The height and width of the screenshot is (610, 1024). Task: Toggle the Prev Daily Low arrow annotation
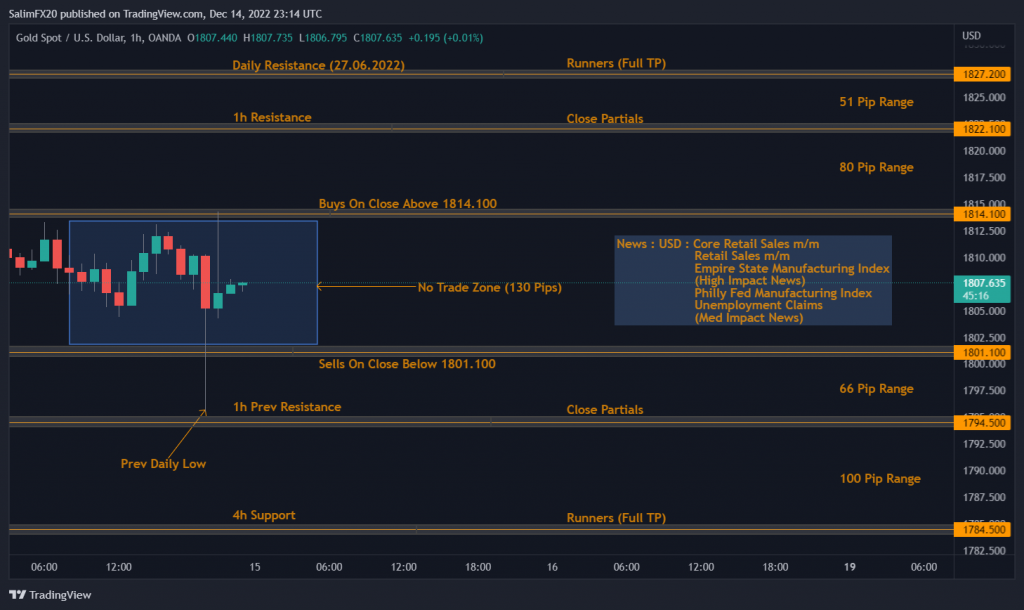click(x=163, y=463)
